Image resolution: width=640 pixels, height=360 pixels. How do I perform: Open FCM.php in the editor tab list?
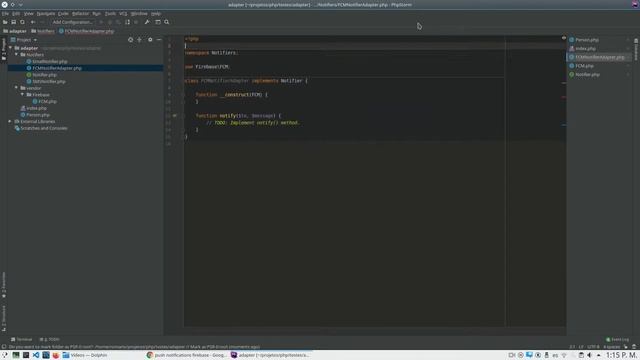(x=582, y=66)
